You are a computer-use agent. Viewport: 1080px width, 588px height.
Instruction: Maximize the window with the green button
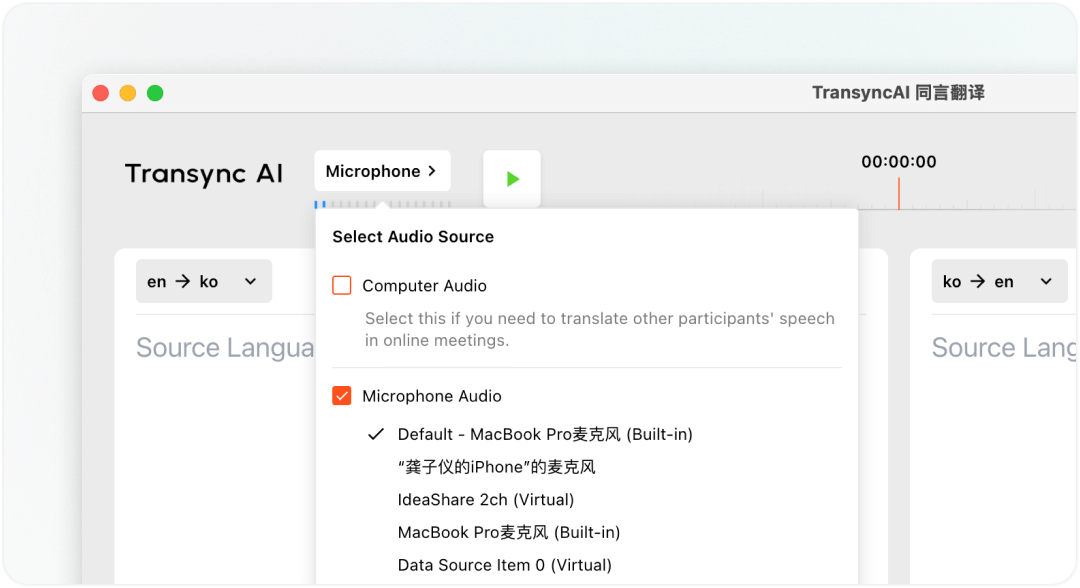155,93
